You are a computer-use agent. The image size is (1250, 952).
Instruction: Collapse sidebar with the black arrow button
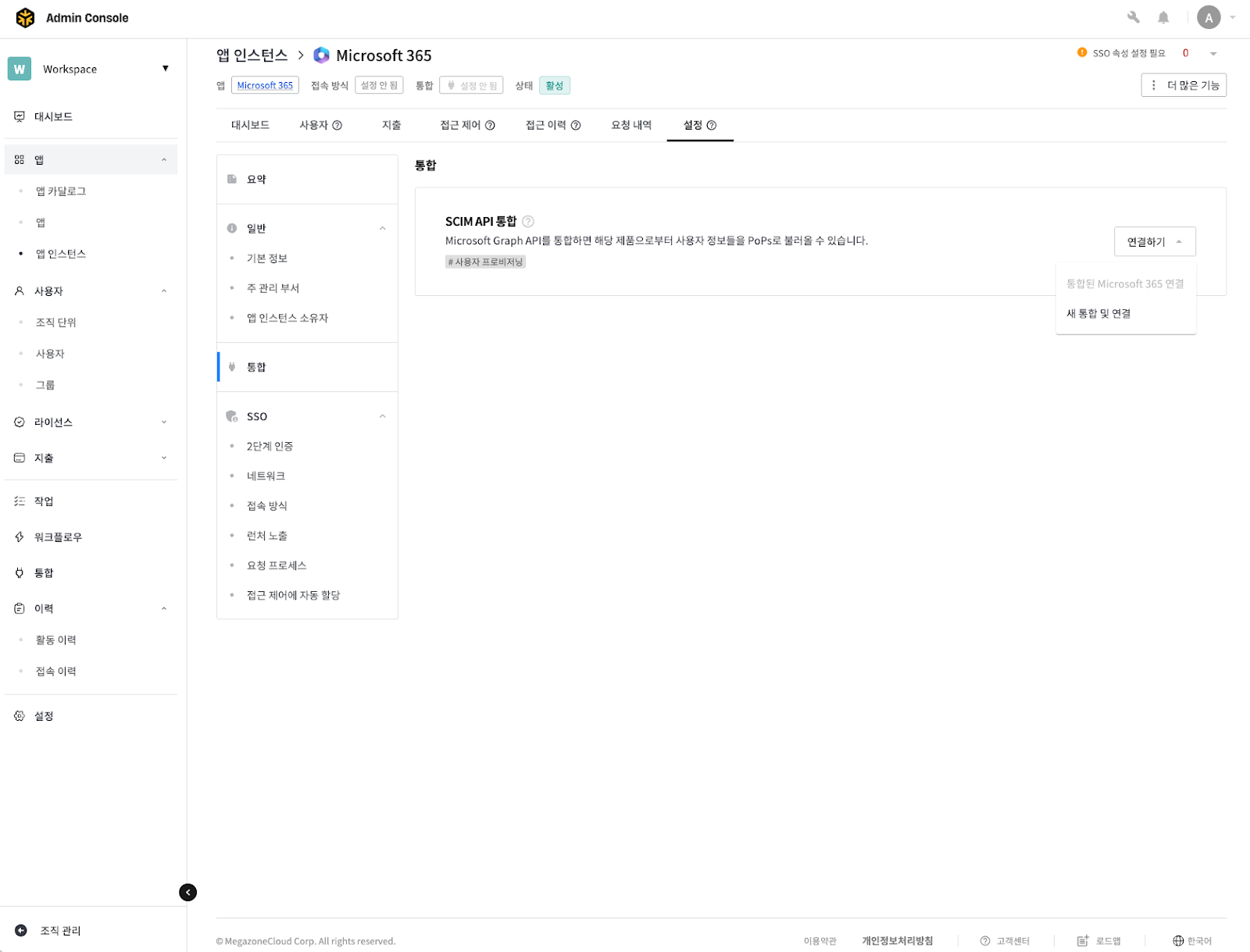tap(187, 892)
